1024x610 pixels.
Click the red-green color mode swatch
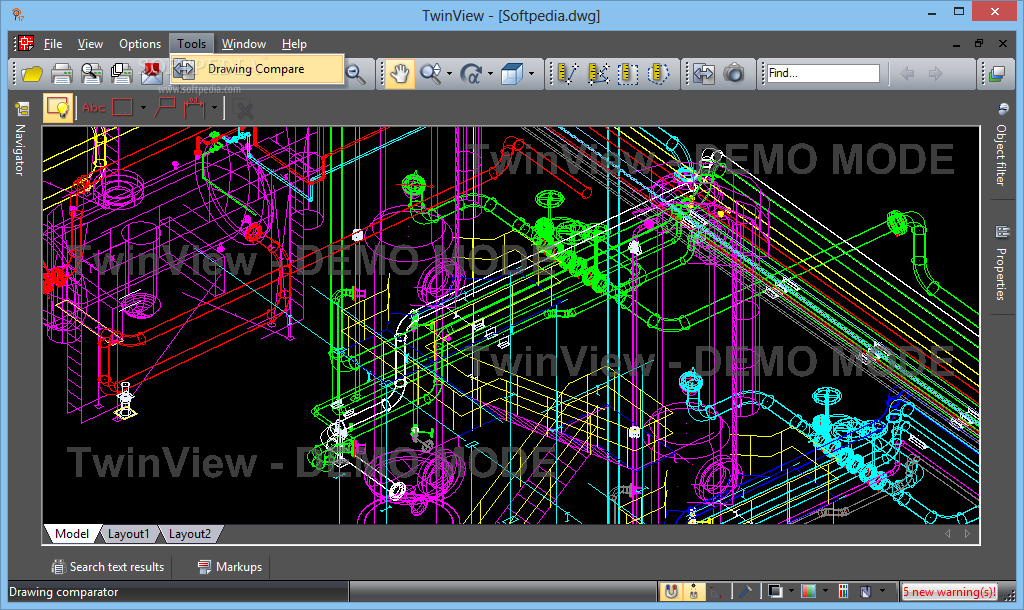pyautogui.click(x=808, y=592)
